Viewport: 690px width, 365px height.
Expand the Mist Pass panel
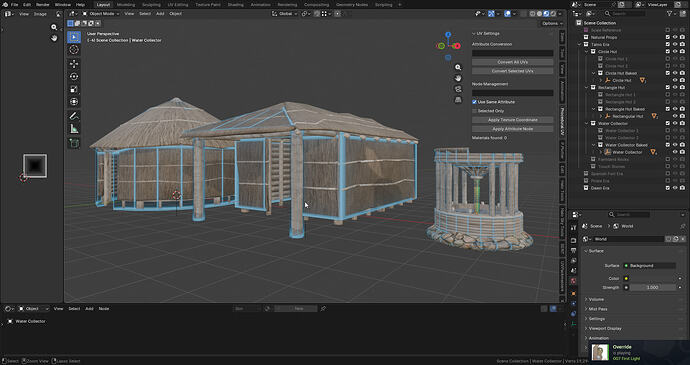[598, 309]
